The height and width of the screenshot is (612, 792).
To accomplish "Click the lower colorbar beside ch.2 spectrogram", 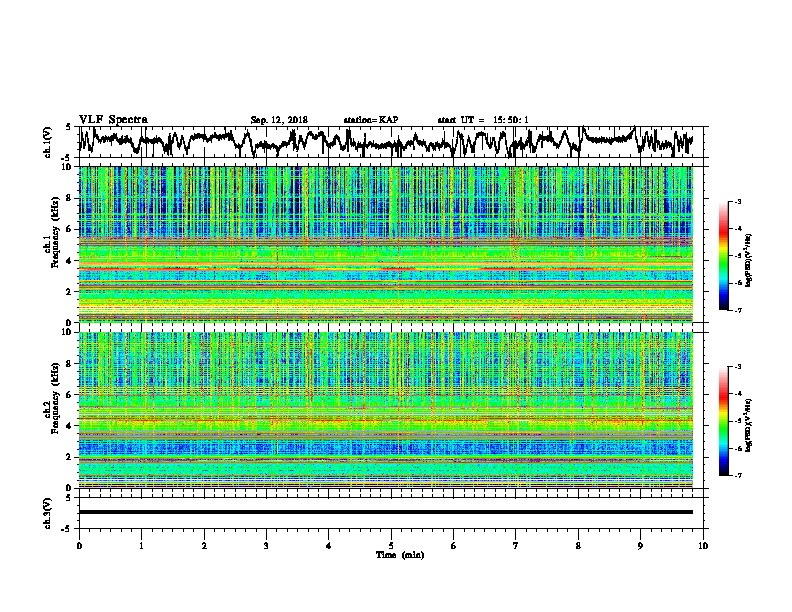I will (x=723, y=421).
